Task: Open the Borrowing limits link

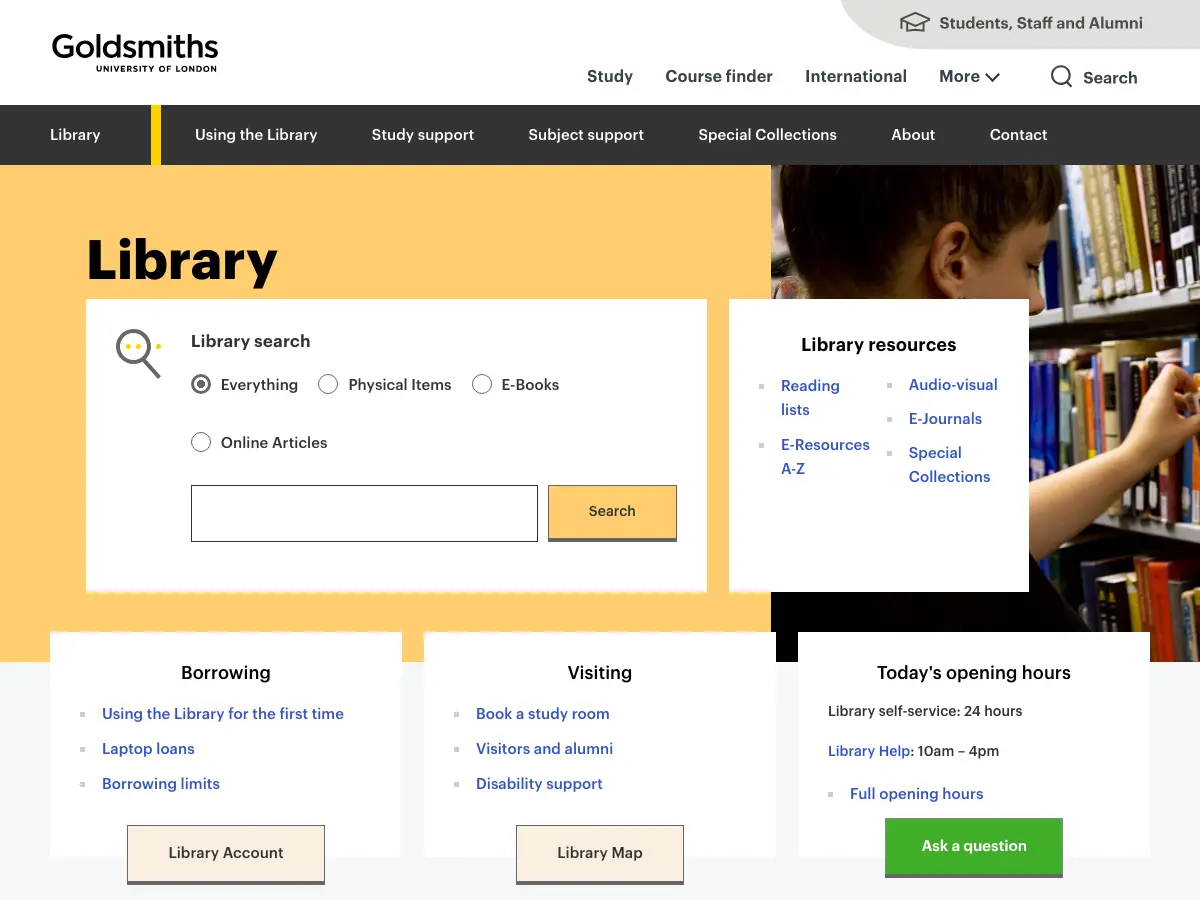Action: (x=161, y=783)
